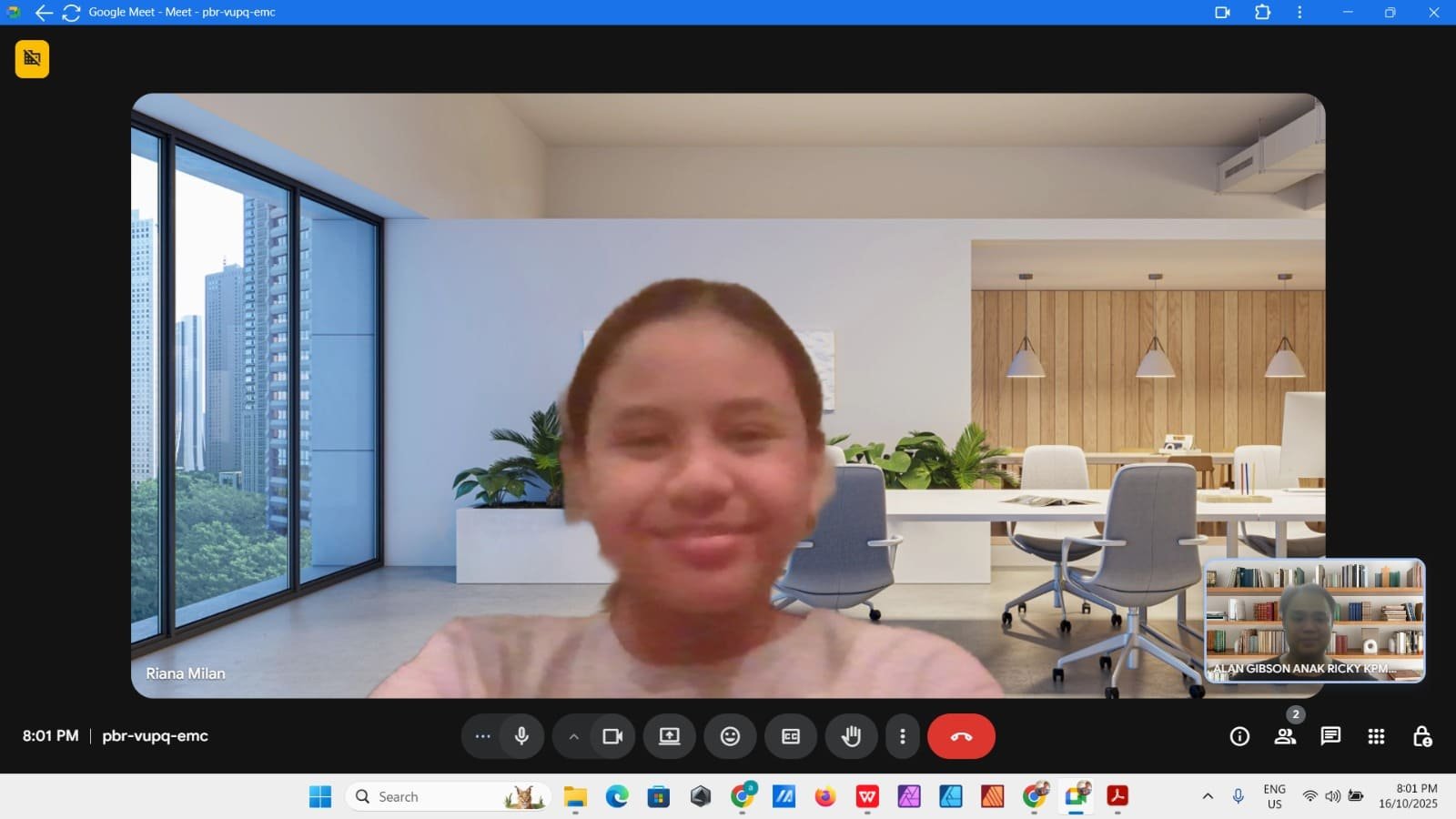Open the Meet activities grid

coord(1377,736)
